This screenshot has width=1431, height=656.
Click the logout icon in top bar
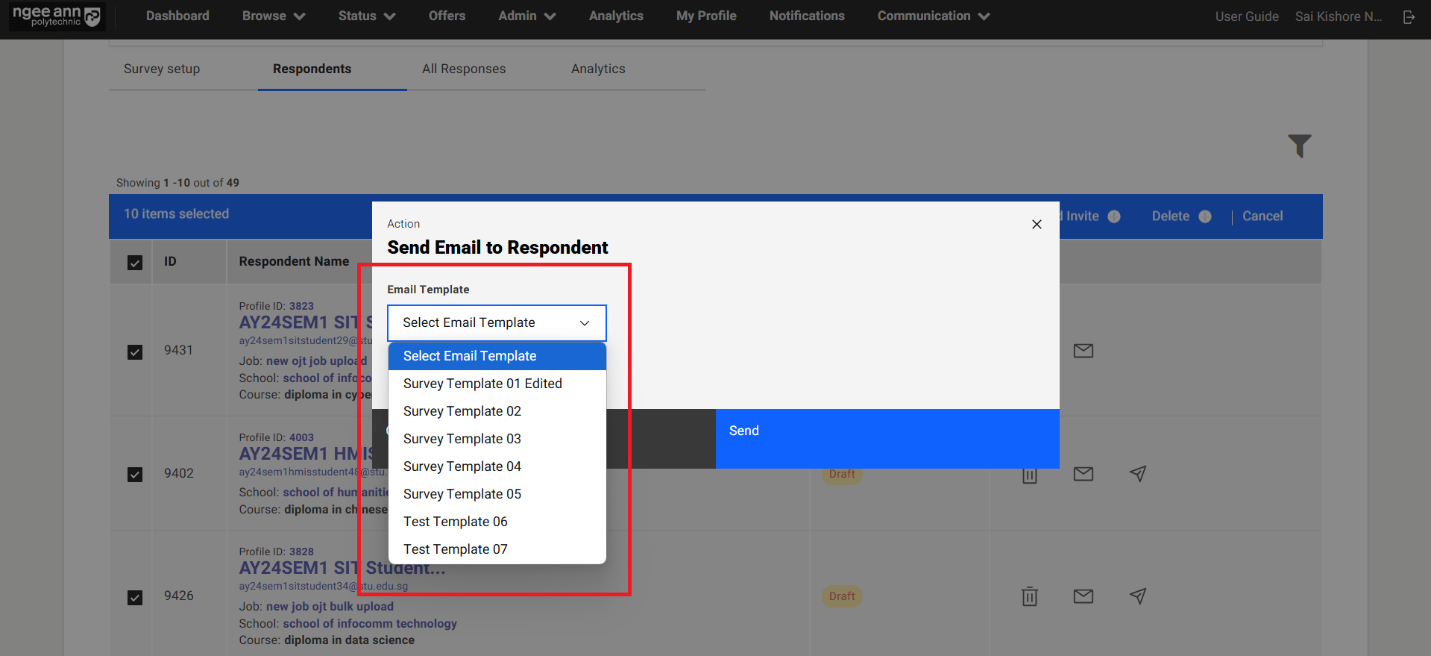tap(1409, 17)
